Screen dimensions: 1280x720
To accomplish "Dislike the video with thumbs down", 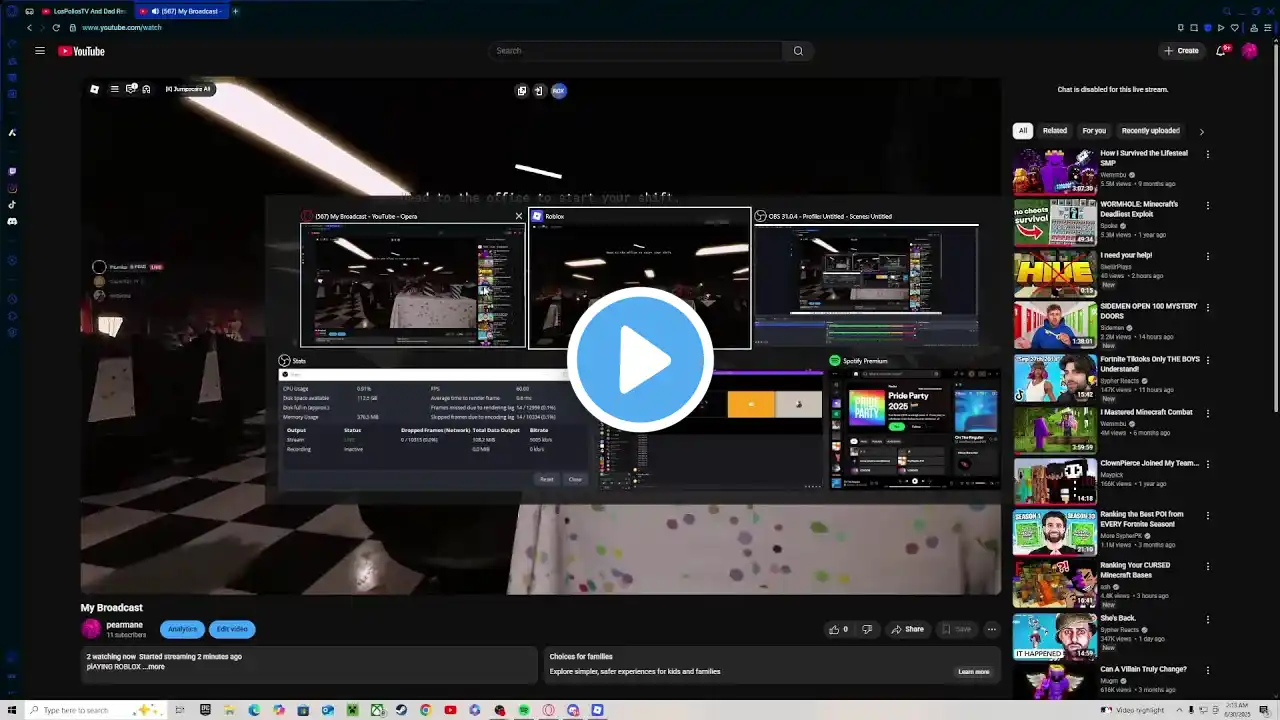I will point(867,629).
